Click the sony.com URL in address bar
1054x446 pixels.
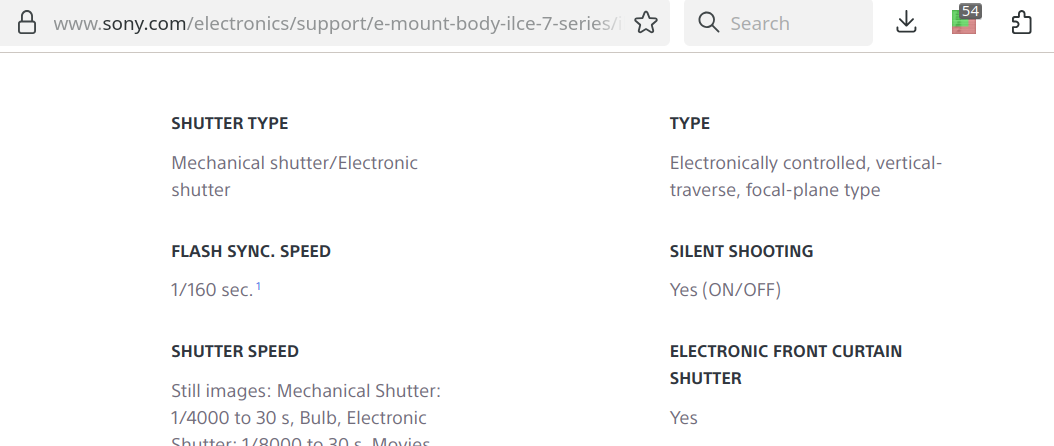tap(330, 22)
